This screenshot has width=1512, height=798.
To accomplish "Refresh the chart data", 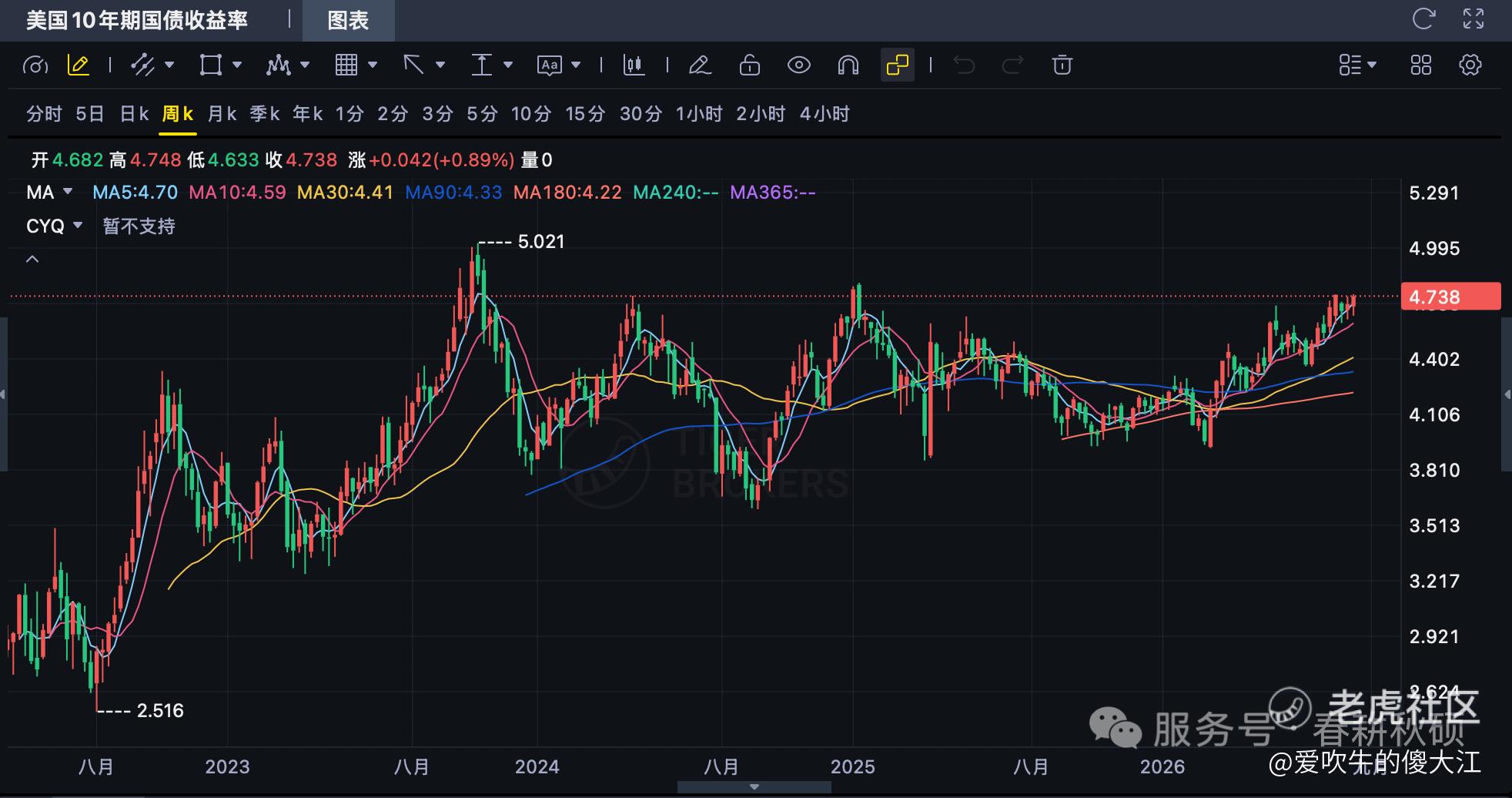I will point(1424,19).
